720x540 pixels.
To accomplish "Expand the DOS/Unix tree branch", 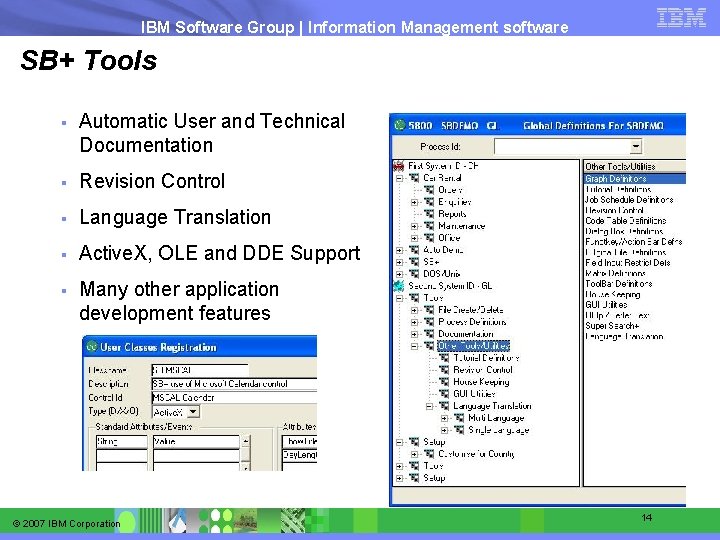I will coord(399,274).
